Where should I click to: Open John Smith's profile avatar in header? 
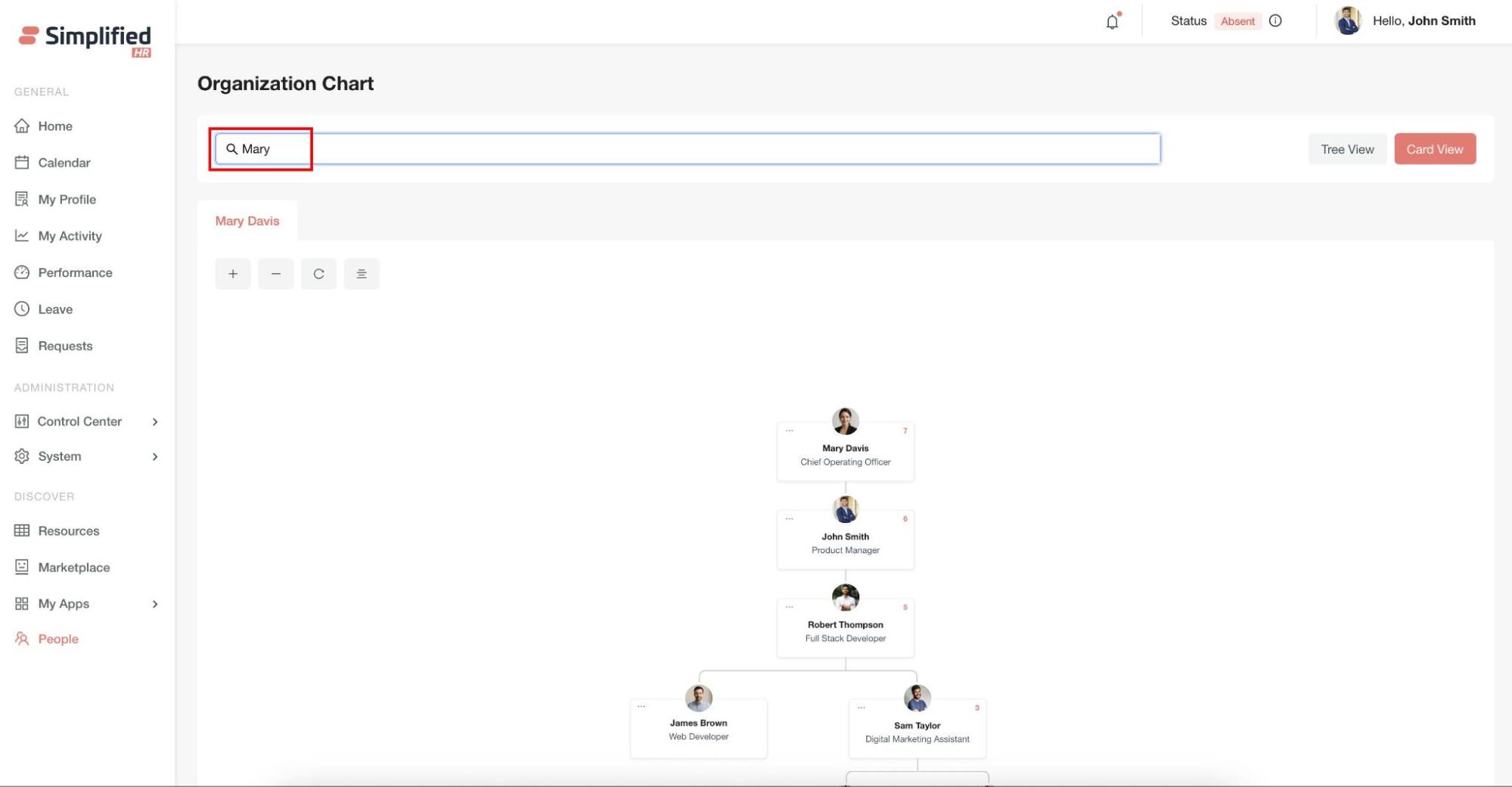pos(1347,21)
